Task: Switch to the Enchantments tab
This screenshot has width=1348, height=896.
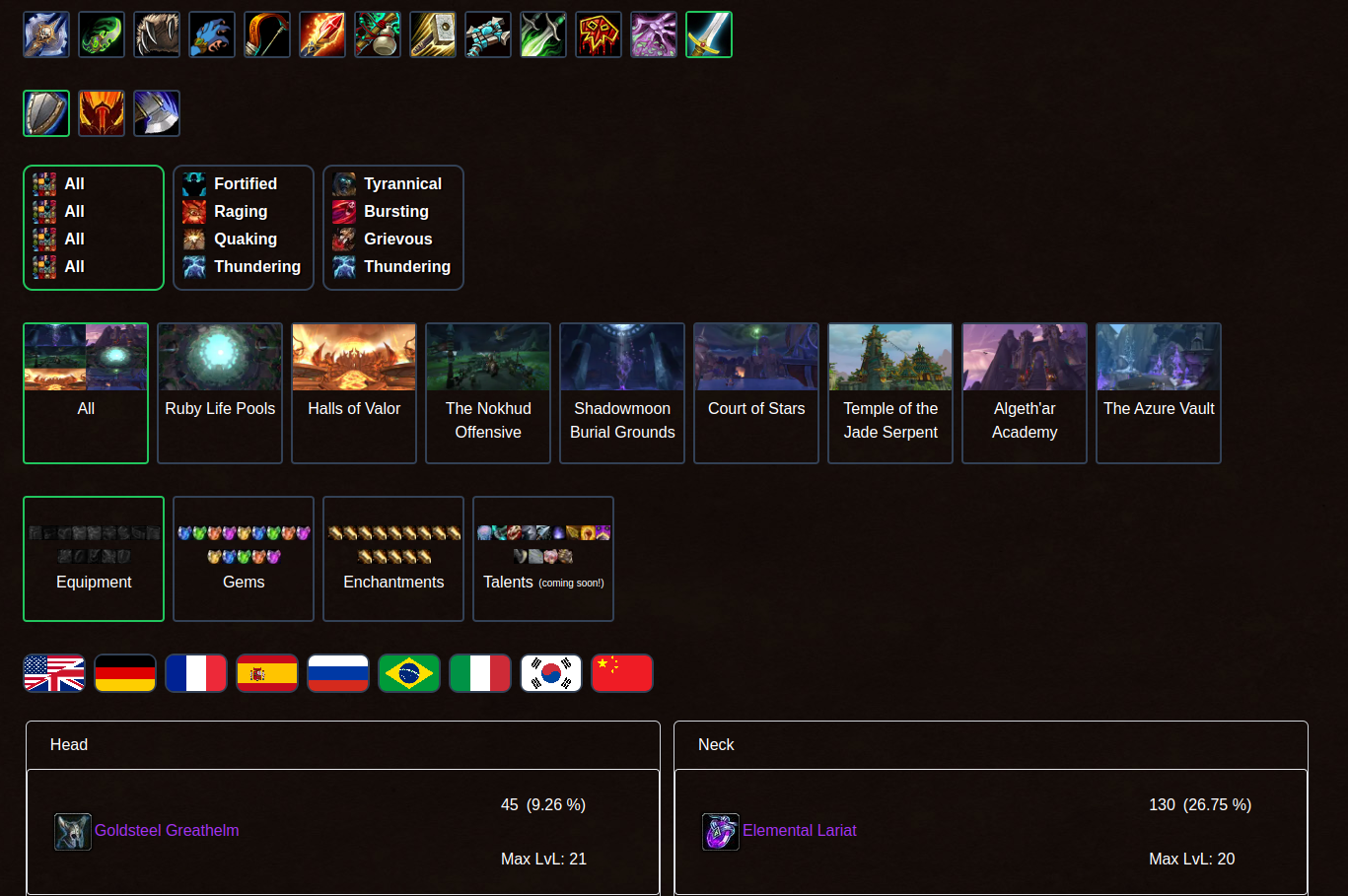Action: click(x=393, y=559)
